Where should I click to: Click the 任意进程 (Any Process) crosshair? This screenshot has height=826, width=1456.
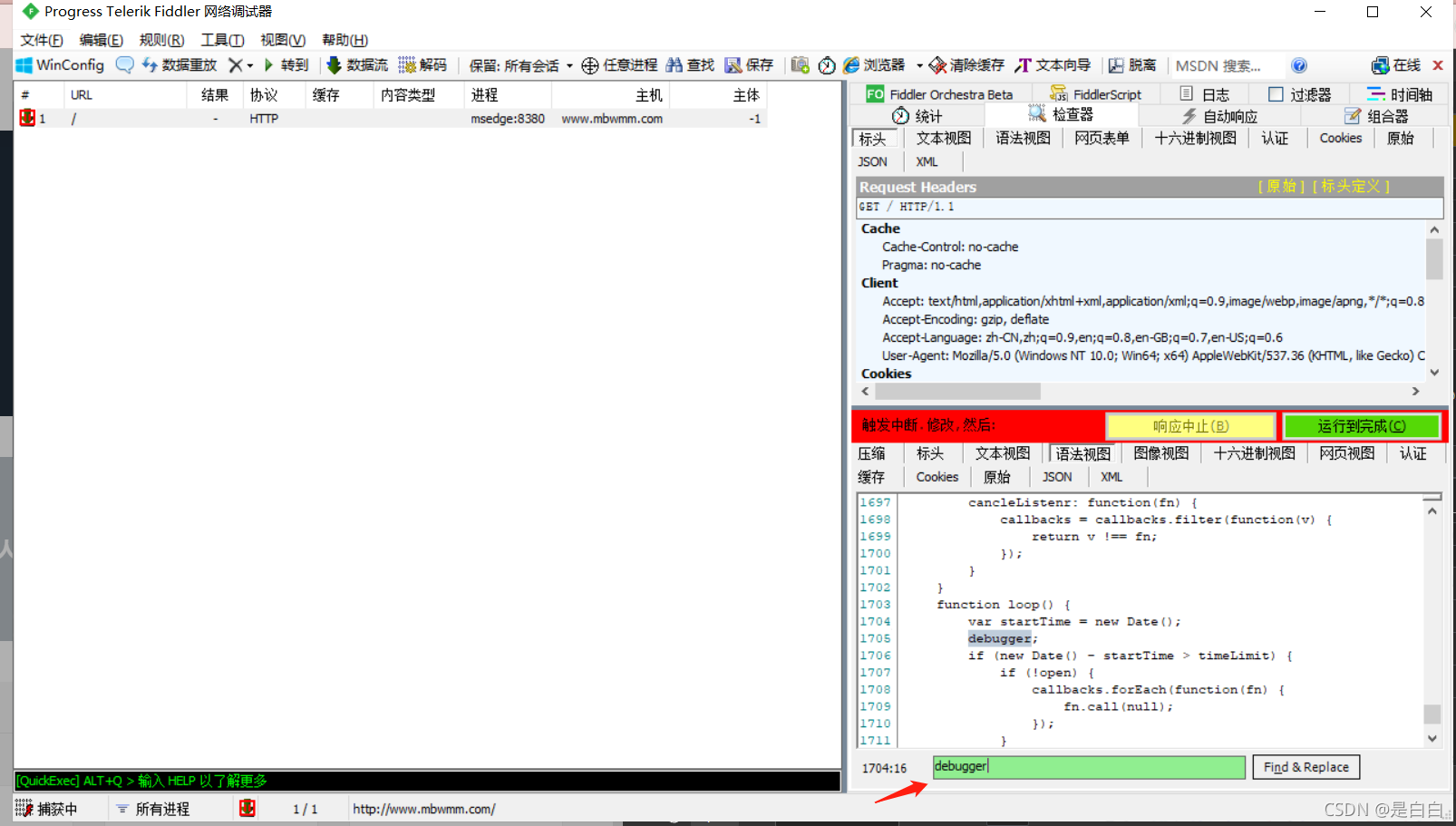pos(619,65)
